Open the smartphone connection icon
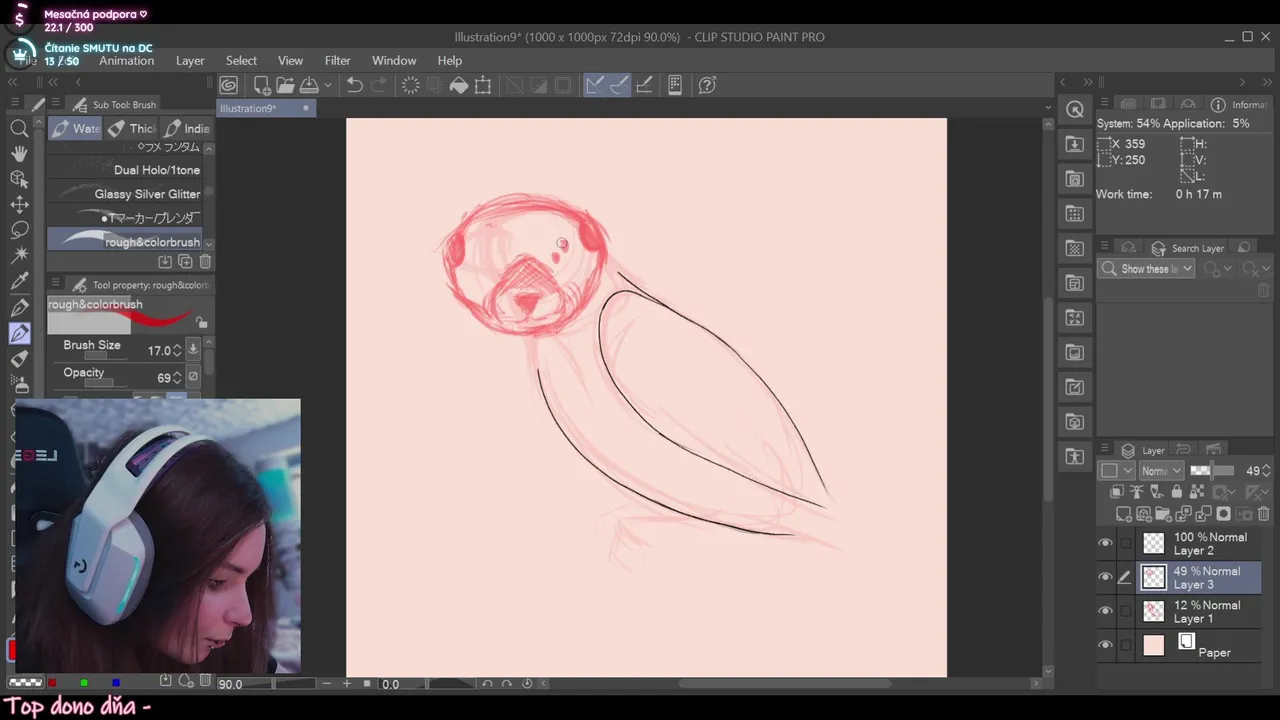The image size is (1280, 720). pos(675,85)
